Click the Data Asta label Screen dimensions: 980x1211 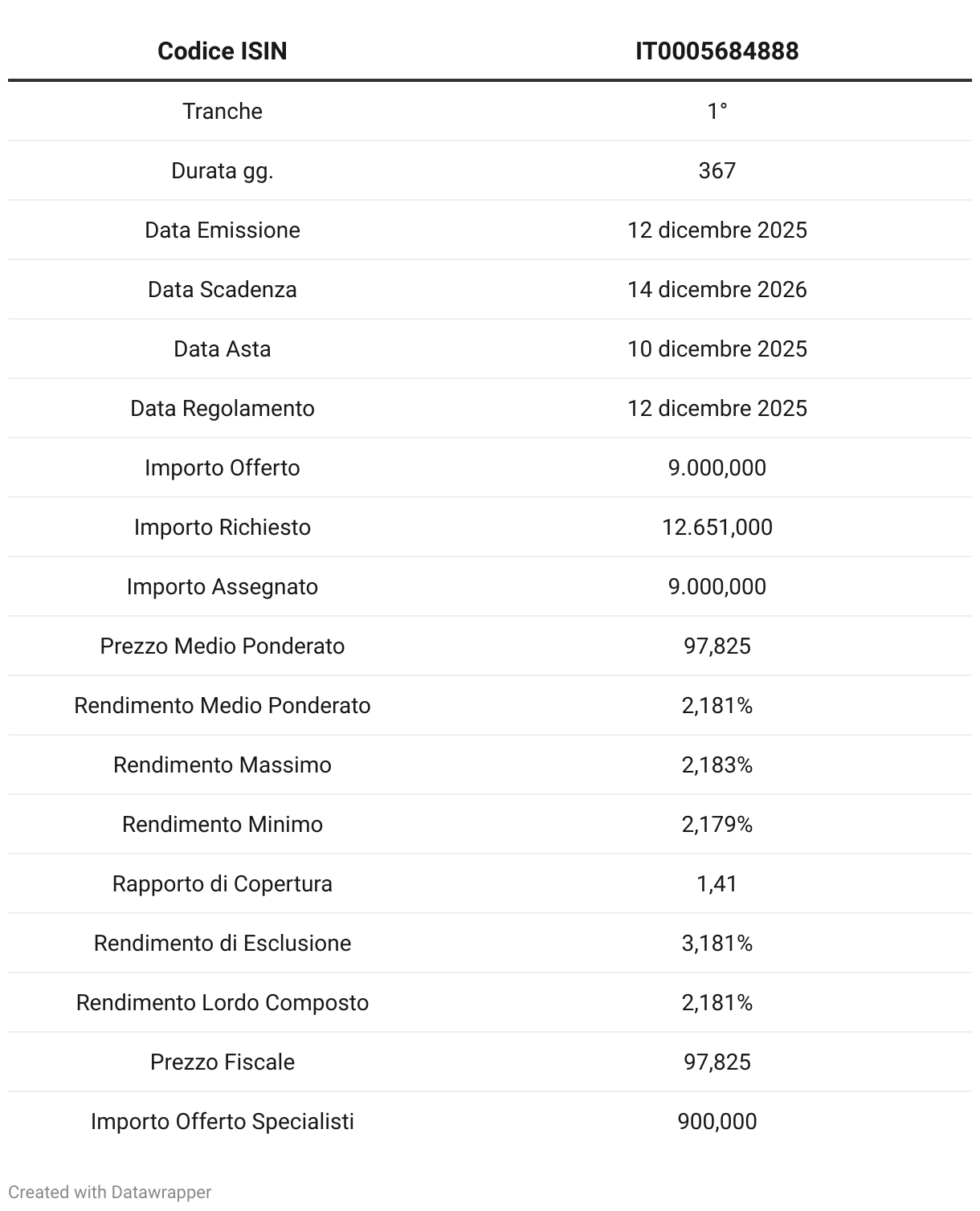(x=222, y=349)
